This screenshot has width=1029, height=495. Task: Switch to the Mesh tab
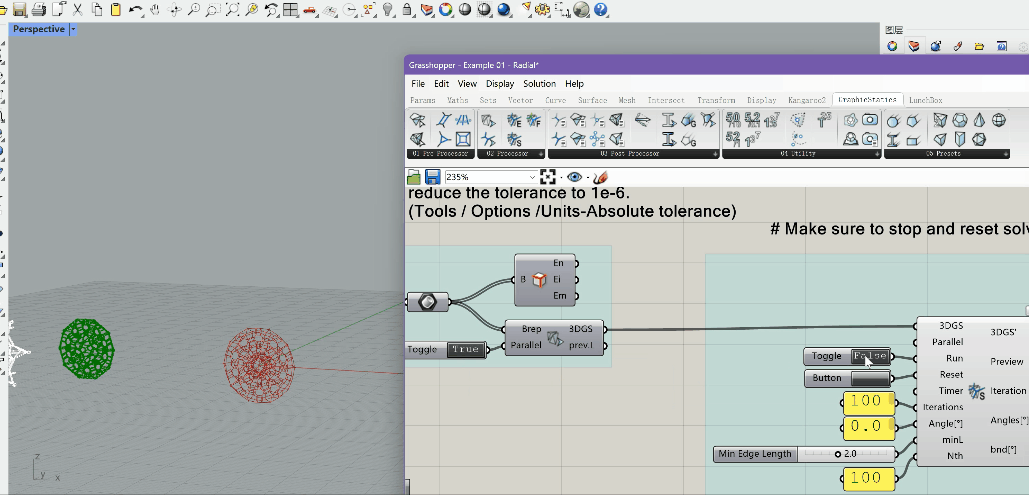(x=627, y=100)
